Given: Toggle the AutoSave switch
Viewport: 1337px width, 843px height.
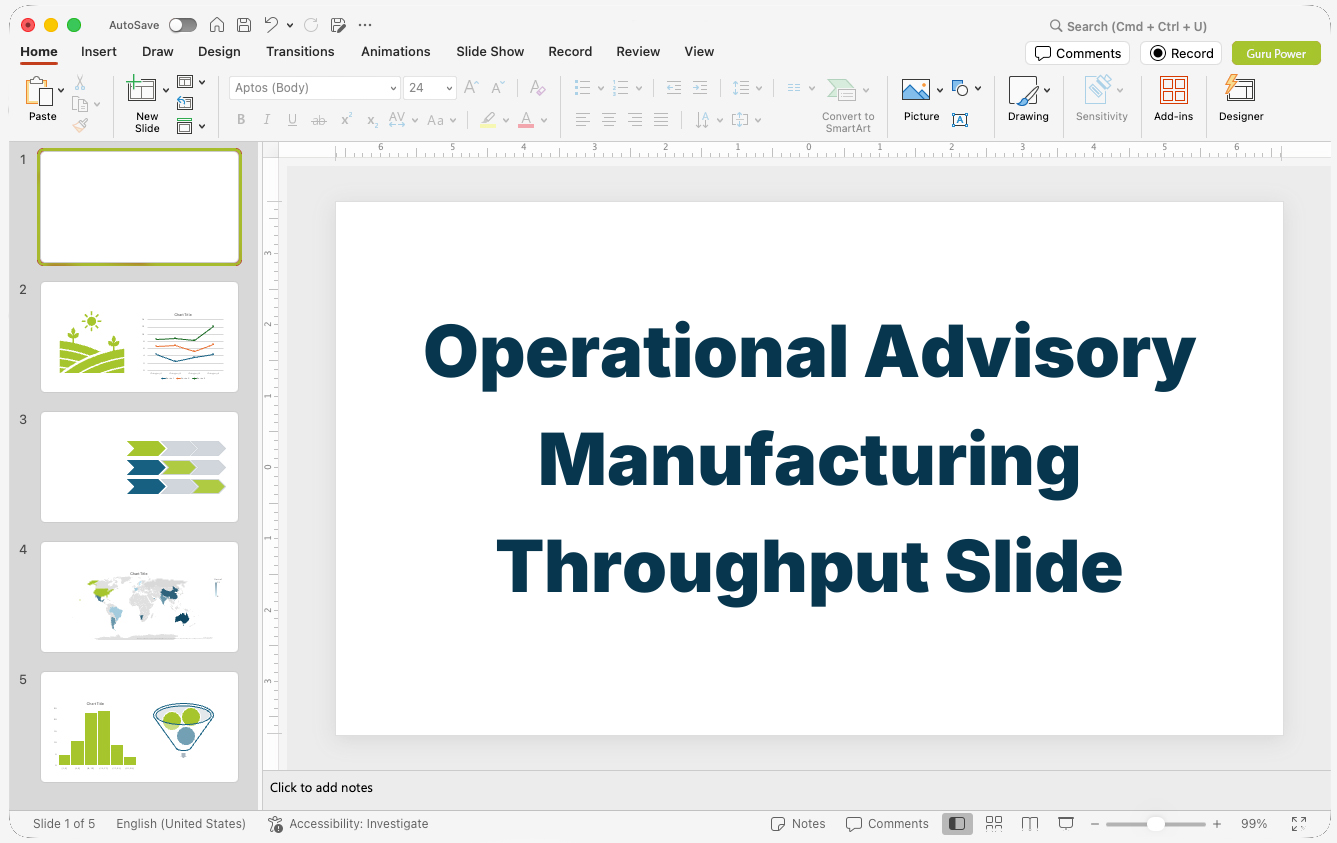Looking at the screenshot, I should pyautogui.click(x=183, y=25).
